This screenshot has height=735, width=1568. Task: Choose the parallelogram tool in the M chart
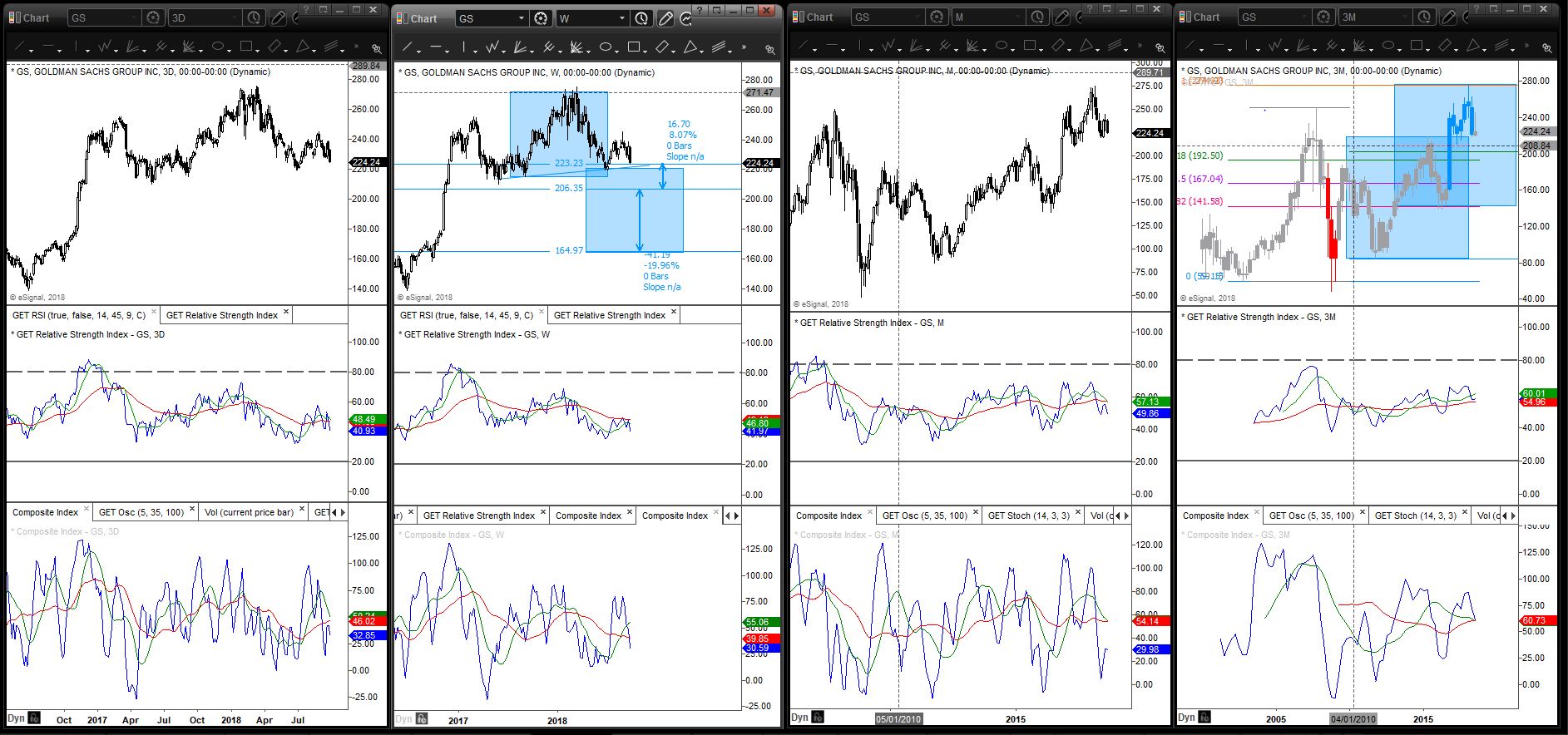click(x=1057, y=47)
